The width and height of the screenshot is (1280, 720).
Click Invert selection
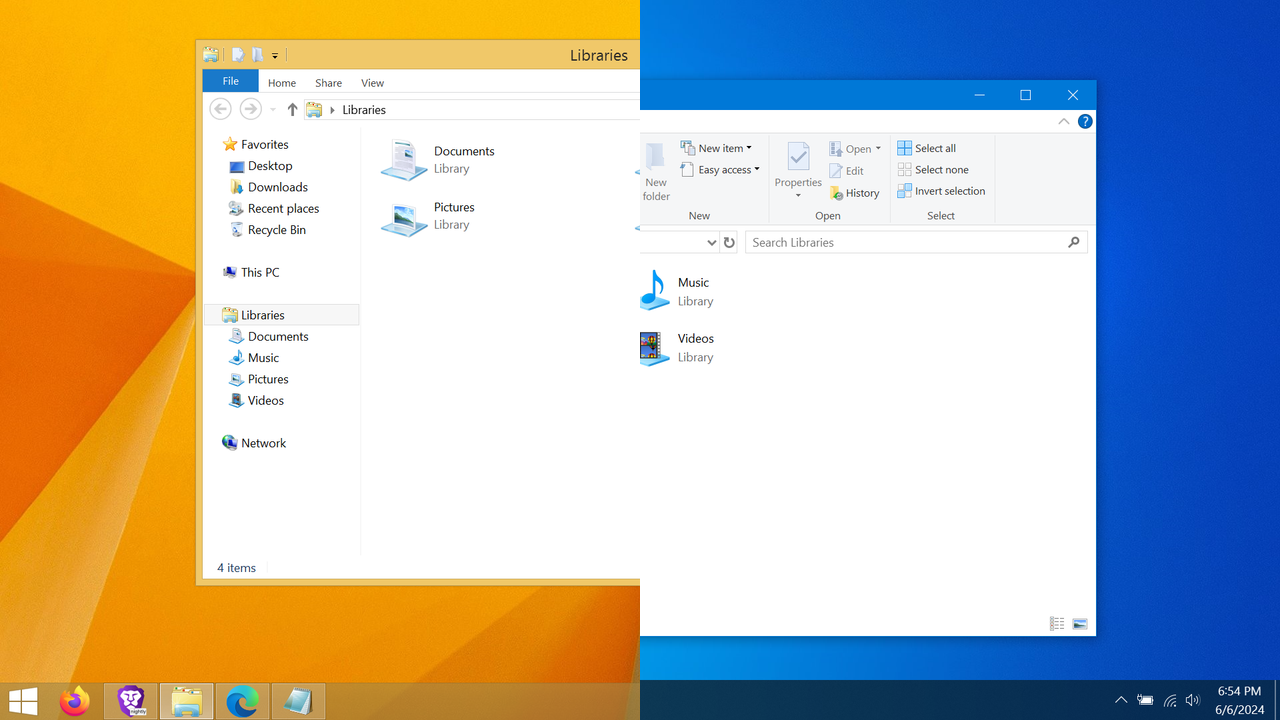pyautogui.click(x=943, y=191)
